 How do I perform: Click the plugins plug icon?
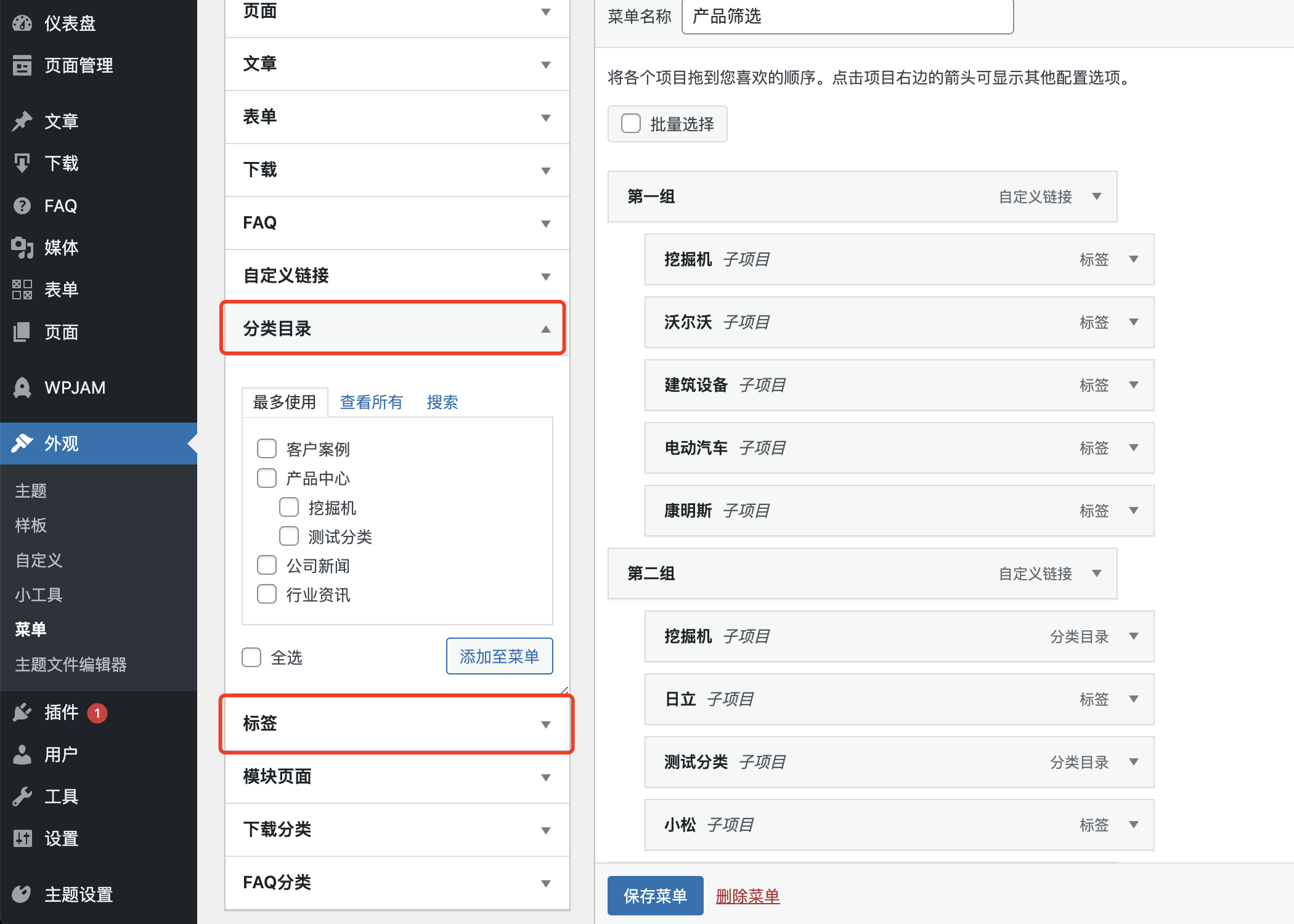(x=22, y=713)
